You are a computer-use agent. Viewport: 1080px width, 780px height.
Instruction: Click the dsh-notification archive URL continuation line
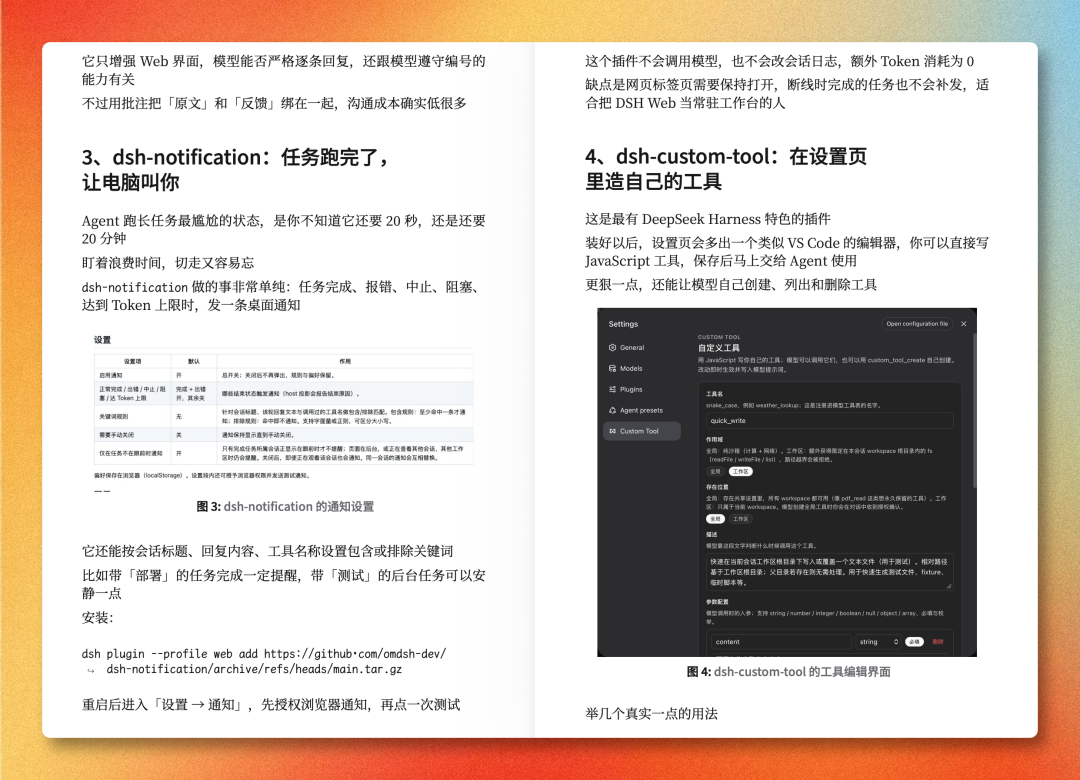click(x=254, y=669)
